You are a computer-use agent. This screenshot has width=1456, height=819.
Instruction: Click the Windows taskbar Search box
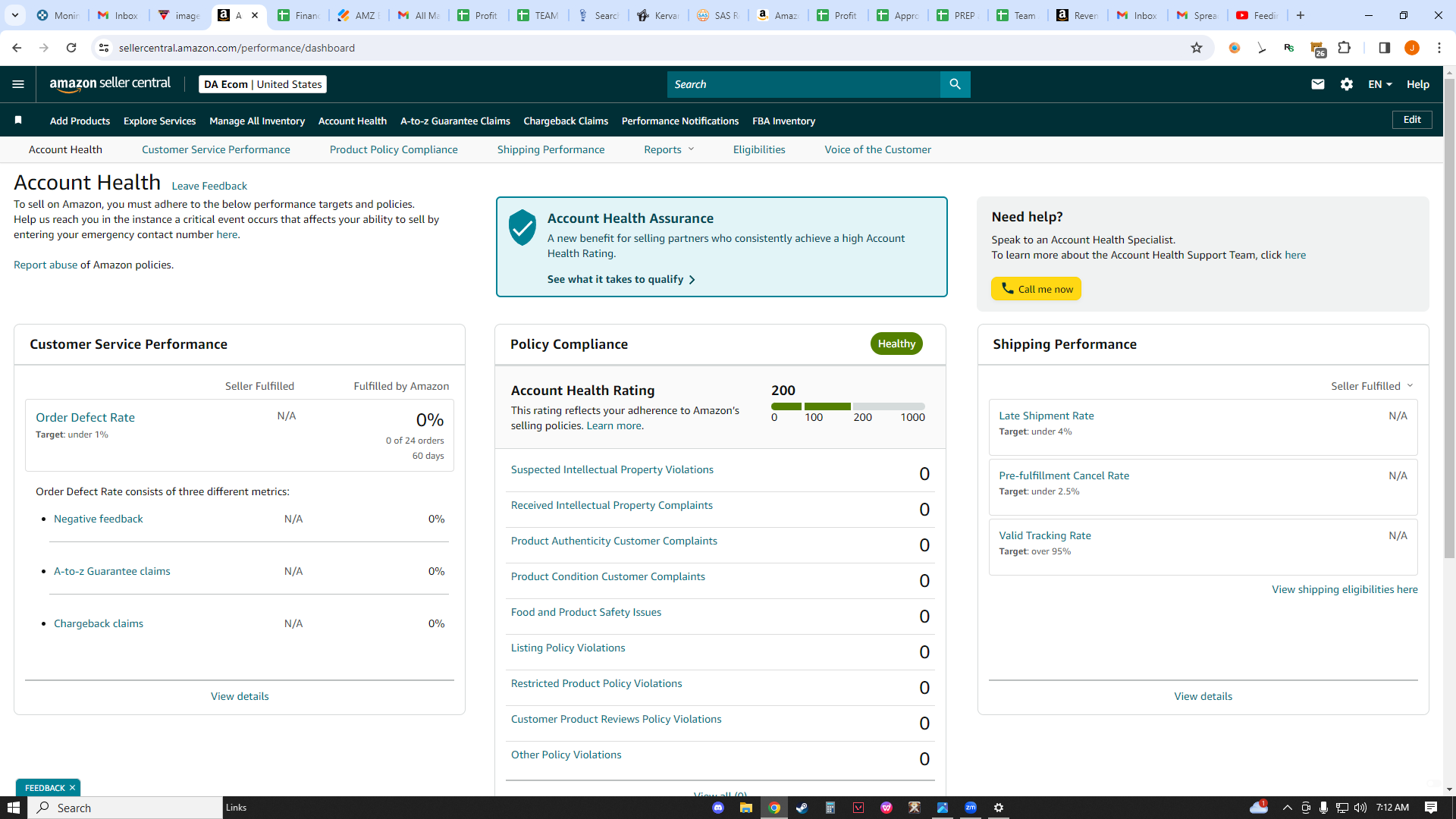[125, 808]
